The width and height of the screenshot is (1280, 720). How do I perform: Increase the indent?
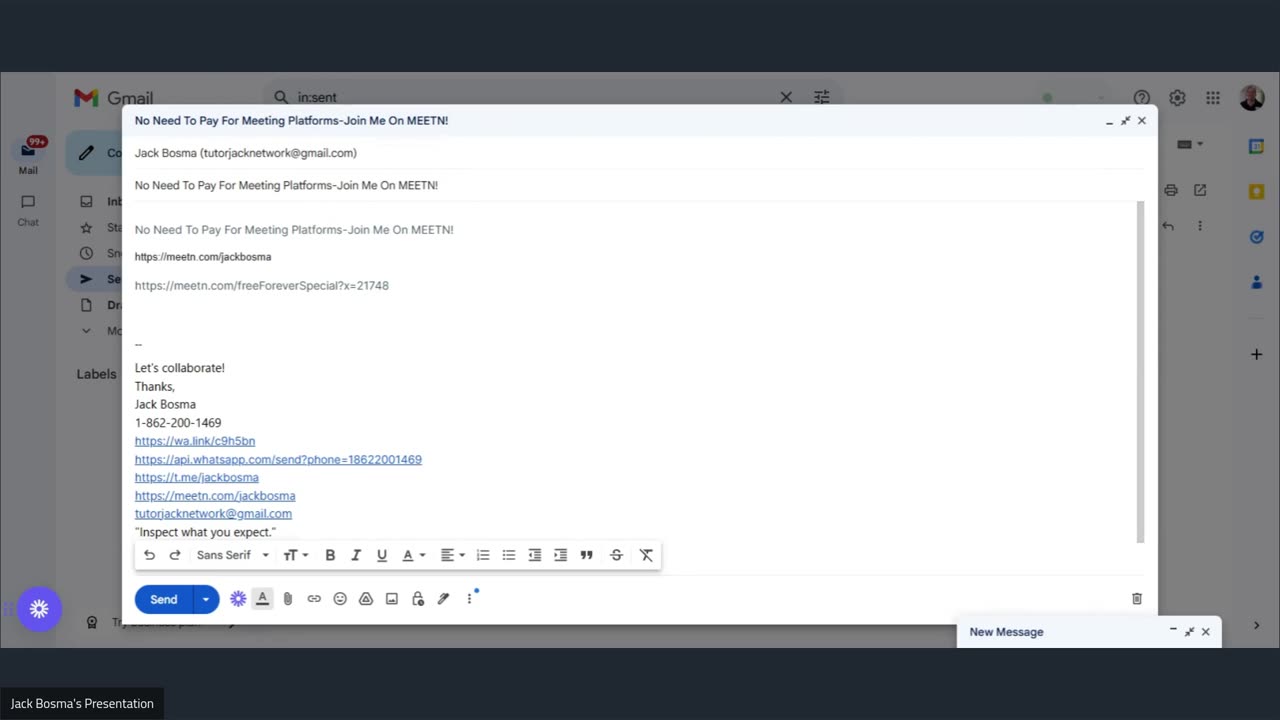pos(561,555)
